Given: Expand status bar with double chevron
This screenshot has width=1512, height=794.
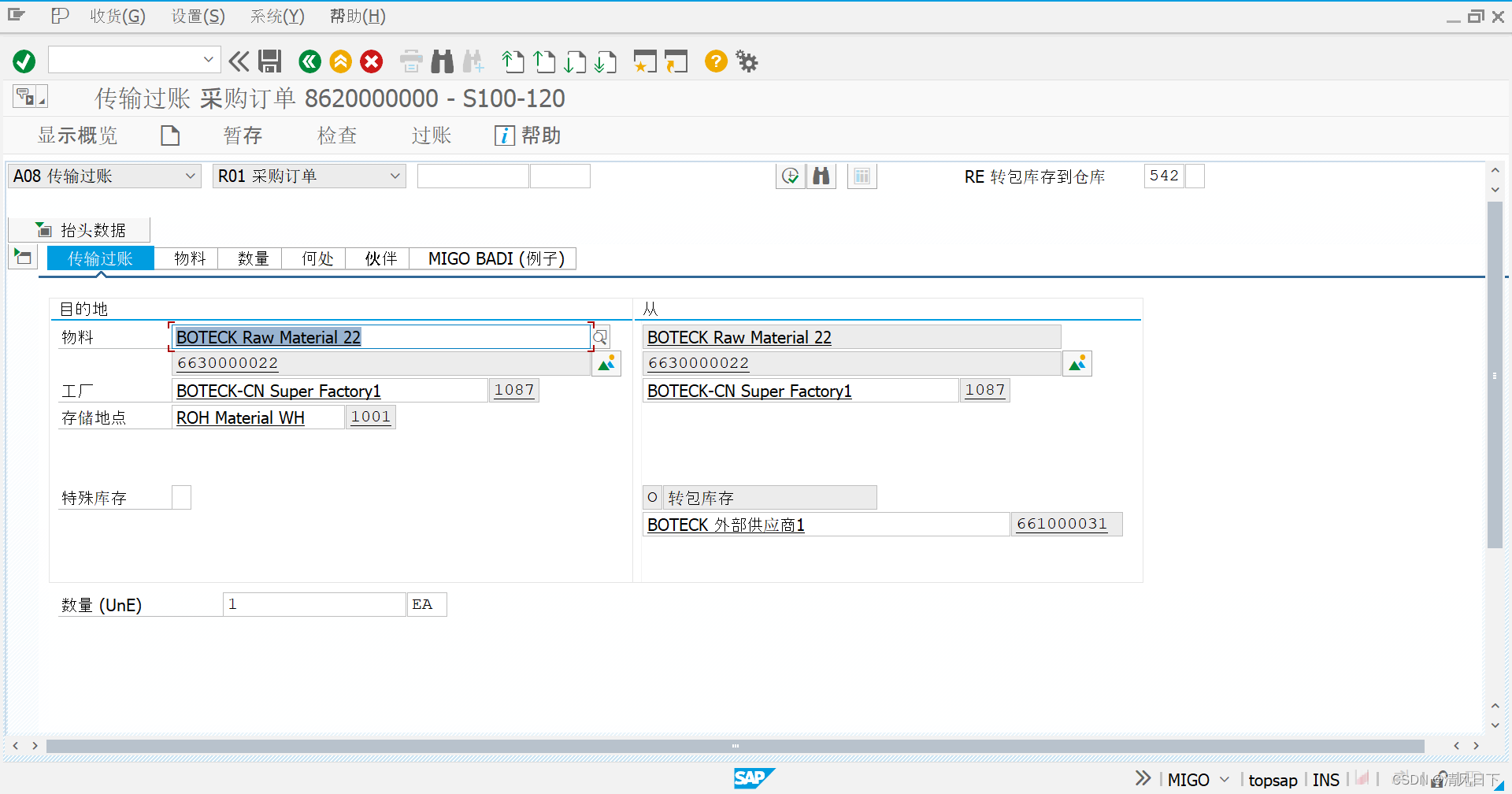Looking at the screenshot, I should [1143, 778].
